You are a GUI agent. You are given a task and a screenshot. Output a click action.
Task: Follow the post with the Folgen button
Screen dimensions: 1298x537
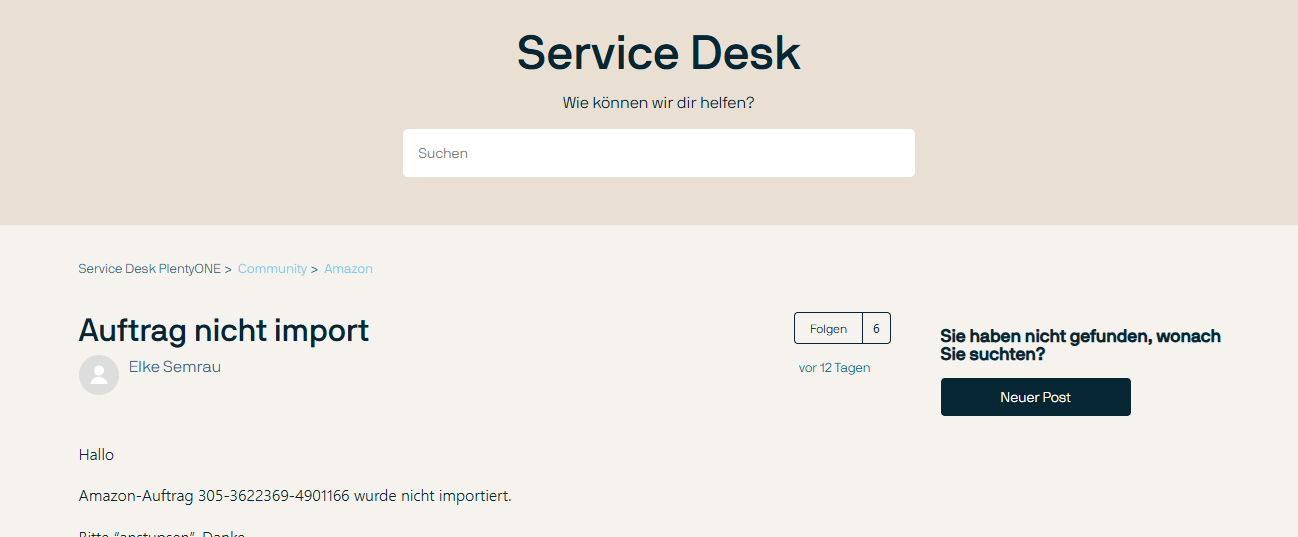point(828,328)
